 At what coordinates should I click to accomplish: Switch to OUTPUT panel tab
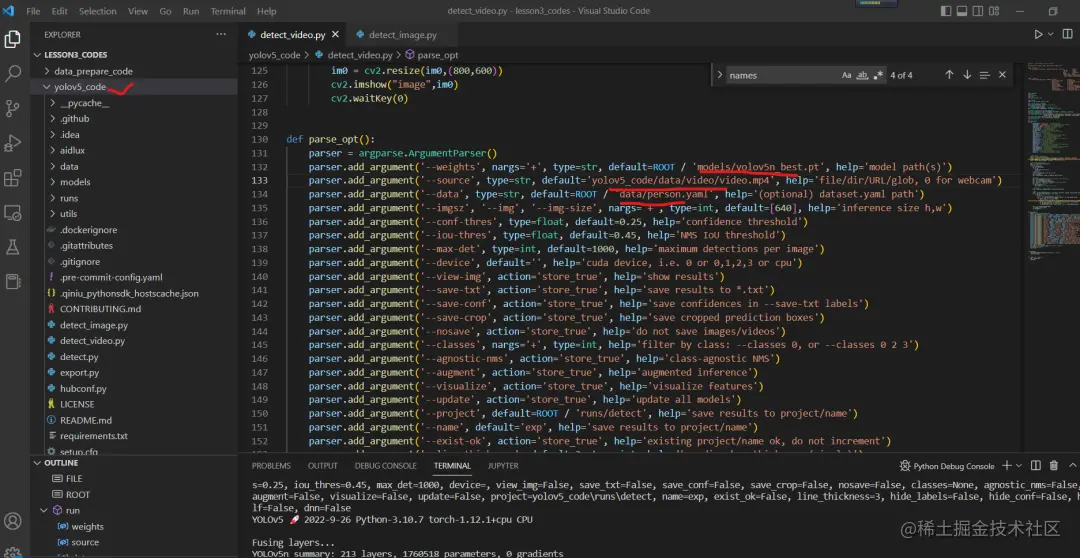point(322,466)
